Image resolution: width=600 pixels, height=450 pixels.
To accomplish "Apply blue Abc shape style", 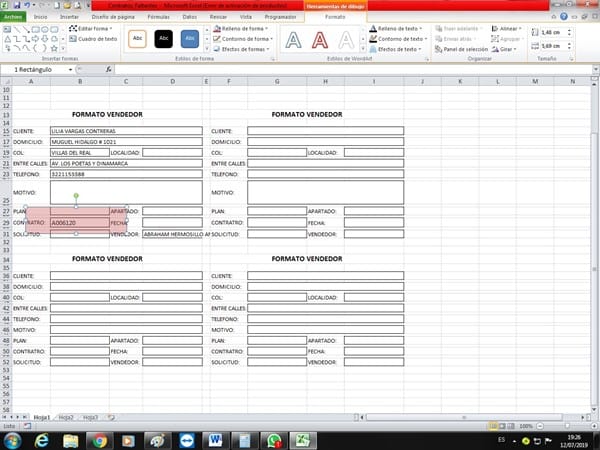I will [190, 39].
